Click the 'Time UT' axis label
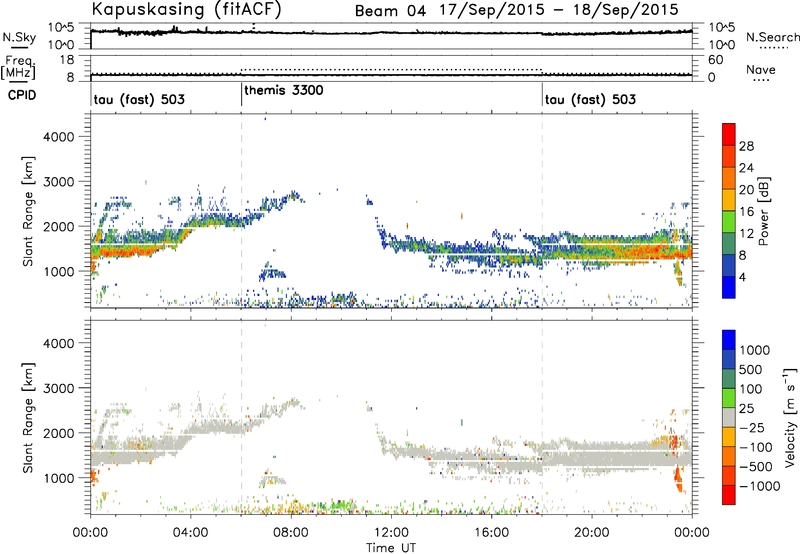The height and width of the screenshot is (554, 800). pos(391,548)
